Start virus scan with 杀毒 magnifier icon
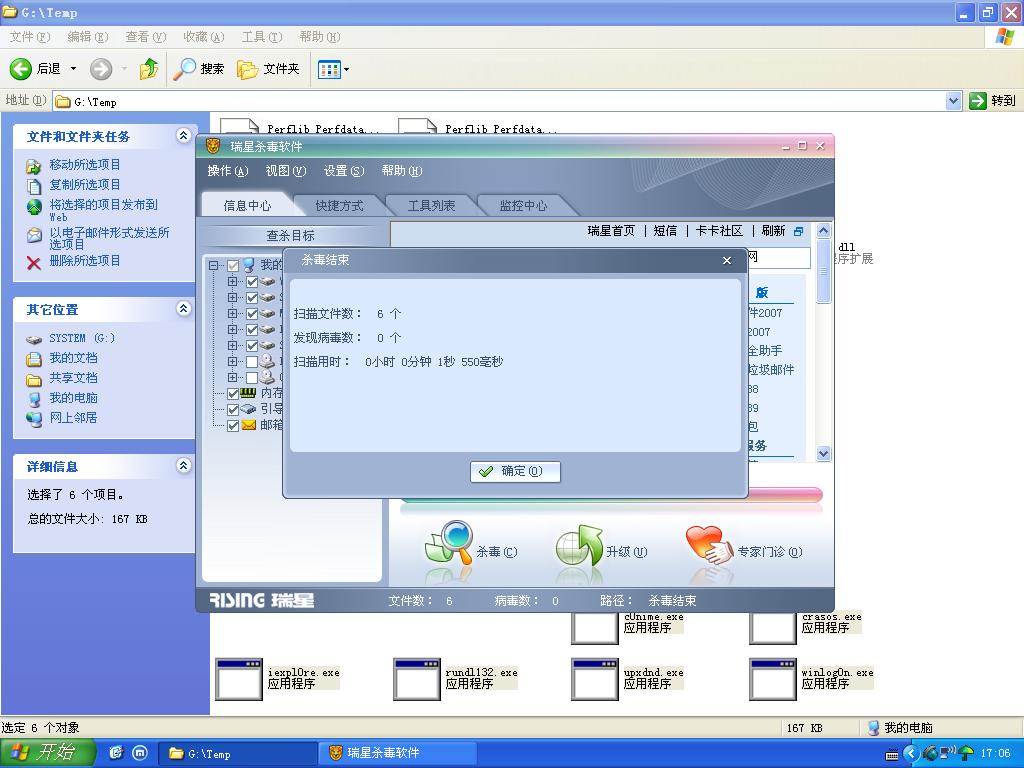 pyautogui.click(x=449, y=543)
